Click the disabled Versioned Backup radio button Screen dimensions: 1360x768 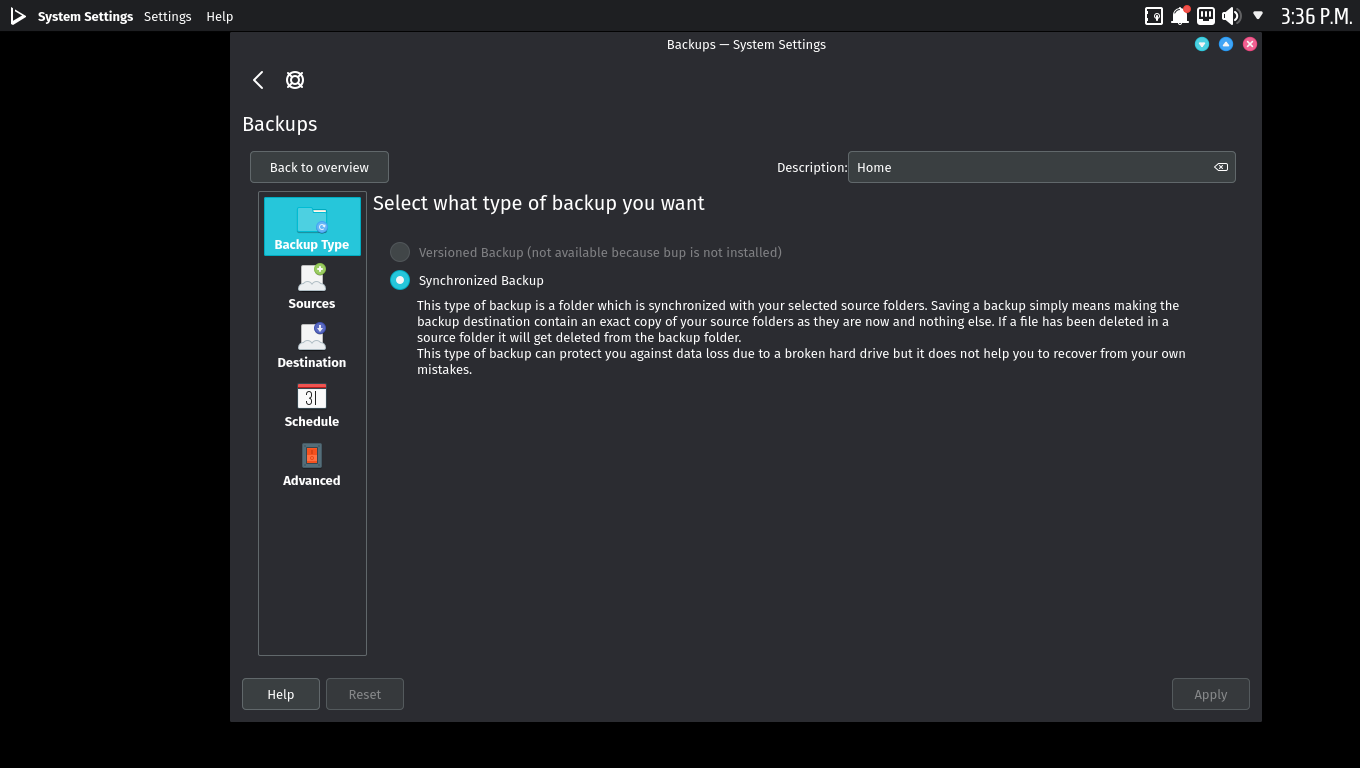(400, 252)
